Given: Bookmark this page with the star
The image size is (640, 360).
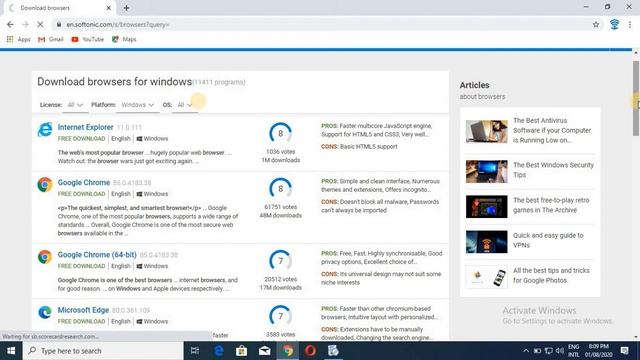Looking at the screenshot, I should click(596, 24).
